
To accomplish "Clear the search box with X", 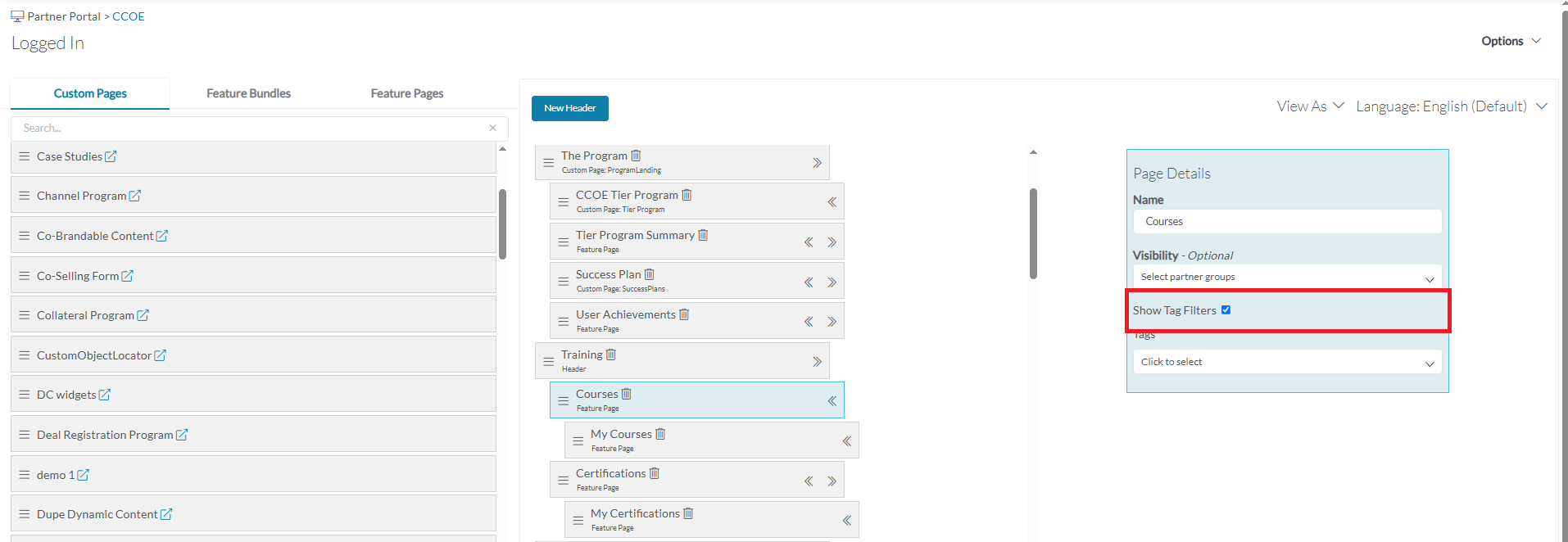I will (x=493, y=128).
